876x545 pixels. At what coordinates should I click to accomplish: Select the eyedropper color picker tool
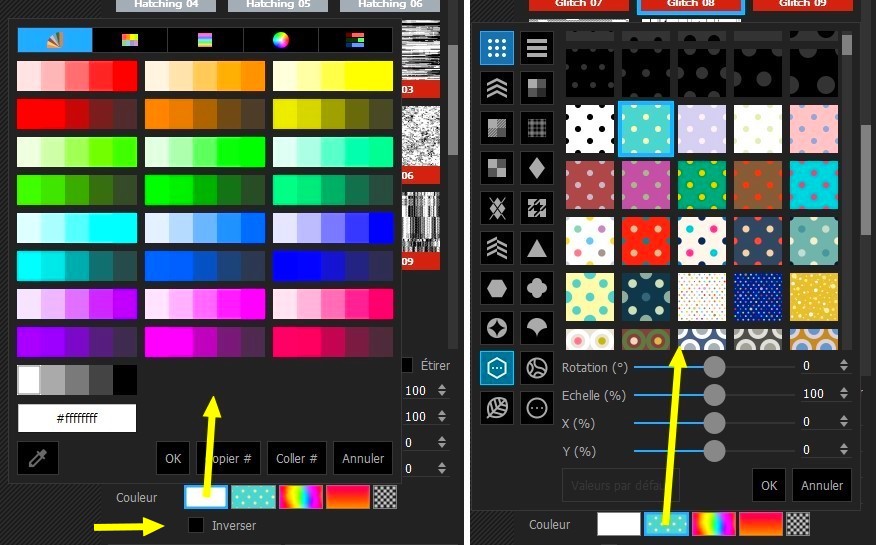[x=37, y=458]
